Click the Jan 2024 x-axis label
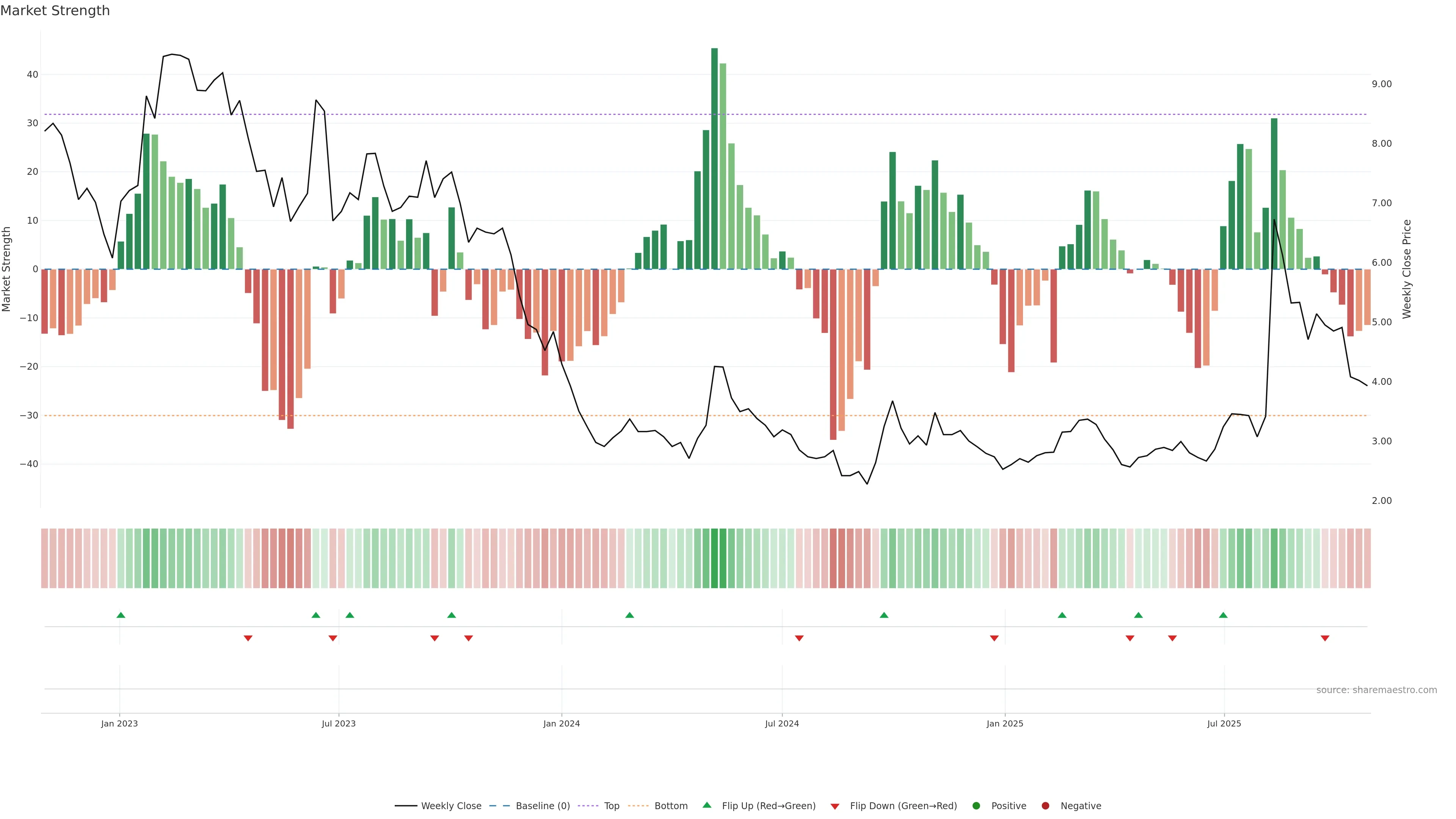The height and width of the screenshot is (819, 1456). pos(561,723)
